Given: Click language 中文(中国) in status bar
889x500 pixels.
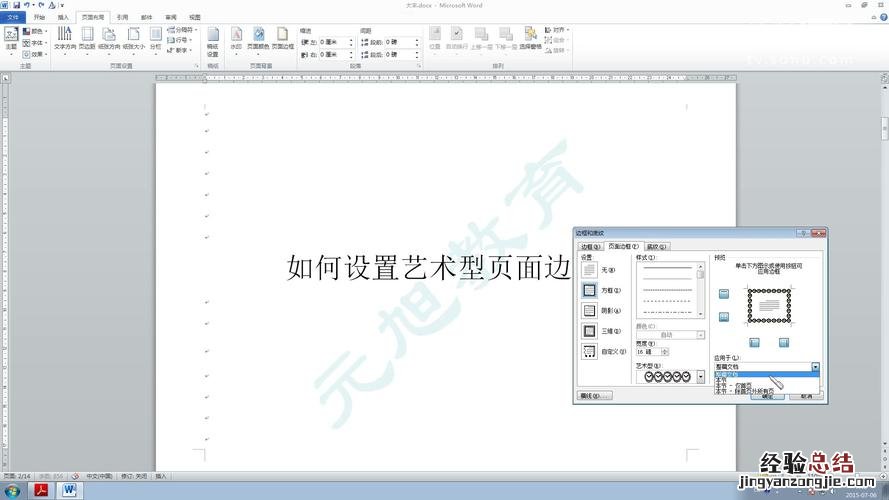Looking at the screenshot, I should 99,476.
